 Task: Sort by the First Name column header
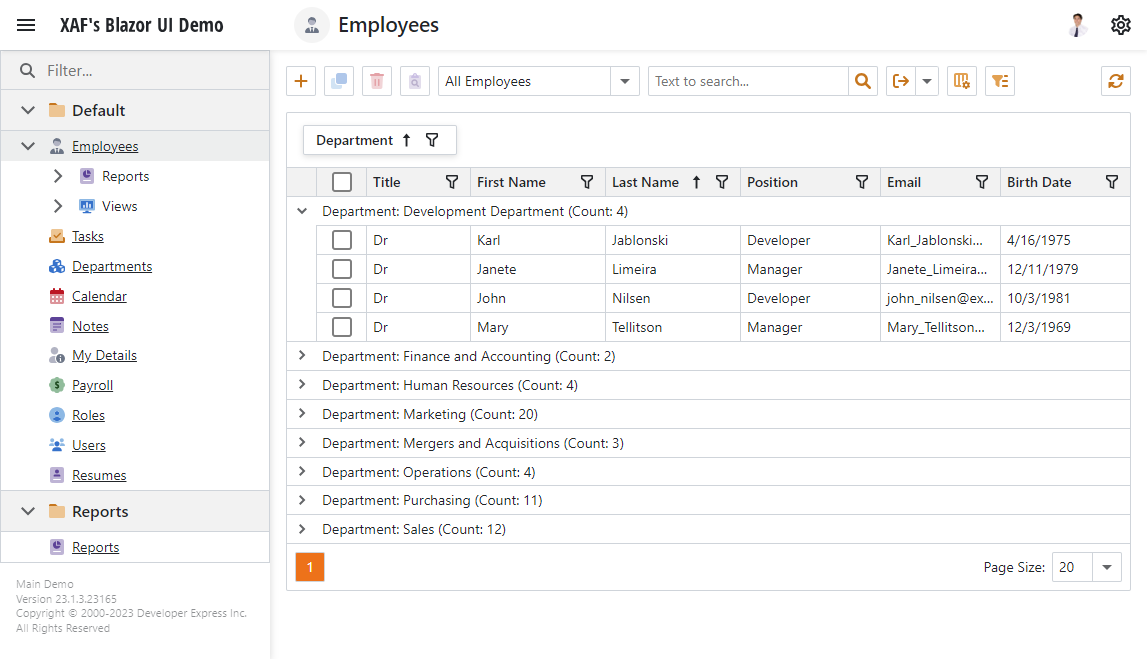511,182
